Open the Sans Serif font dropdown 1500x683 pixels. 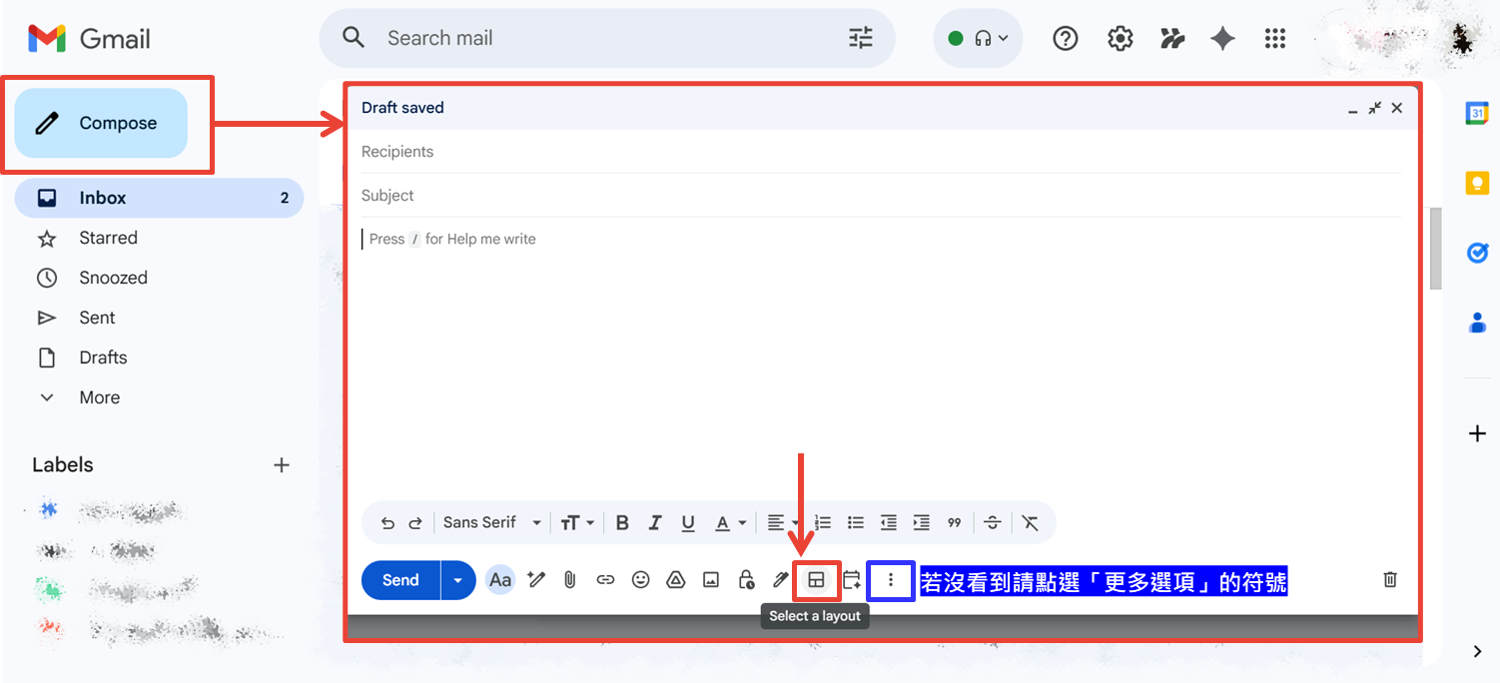coord(491,523)
